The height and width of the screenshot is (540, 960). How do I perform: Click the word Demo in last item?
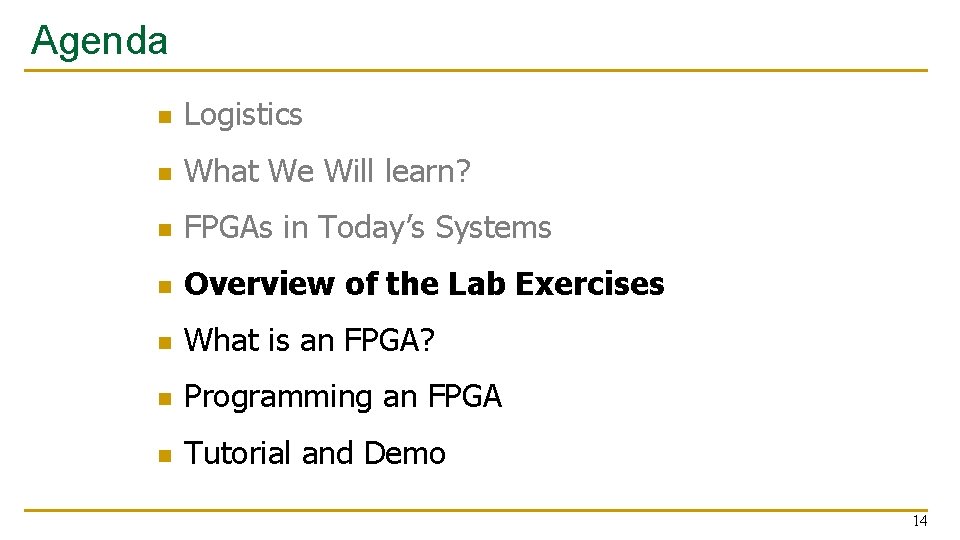point(405,453)
